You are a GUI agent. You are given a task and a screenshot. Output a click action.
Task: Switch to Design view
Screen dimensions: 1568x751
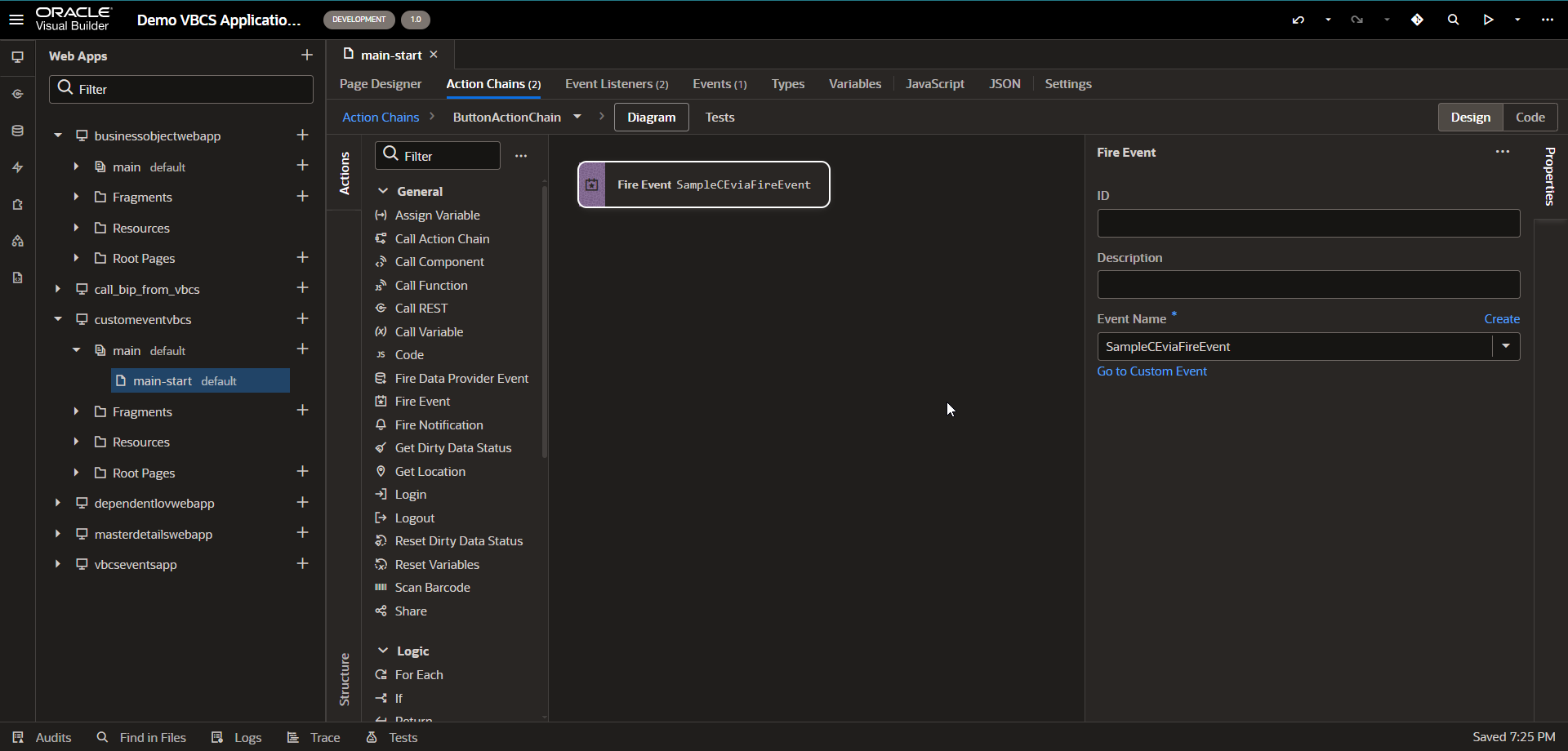pyautogui.click(x=1470, y=117)
